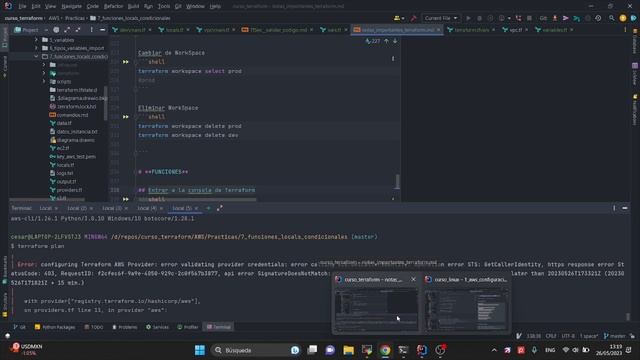Open File Explorer from taskbar
640x360 pixels.
click(348, 350)
